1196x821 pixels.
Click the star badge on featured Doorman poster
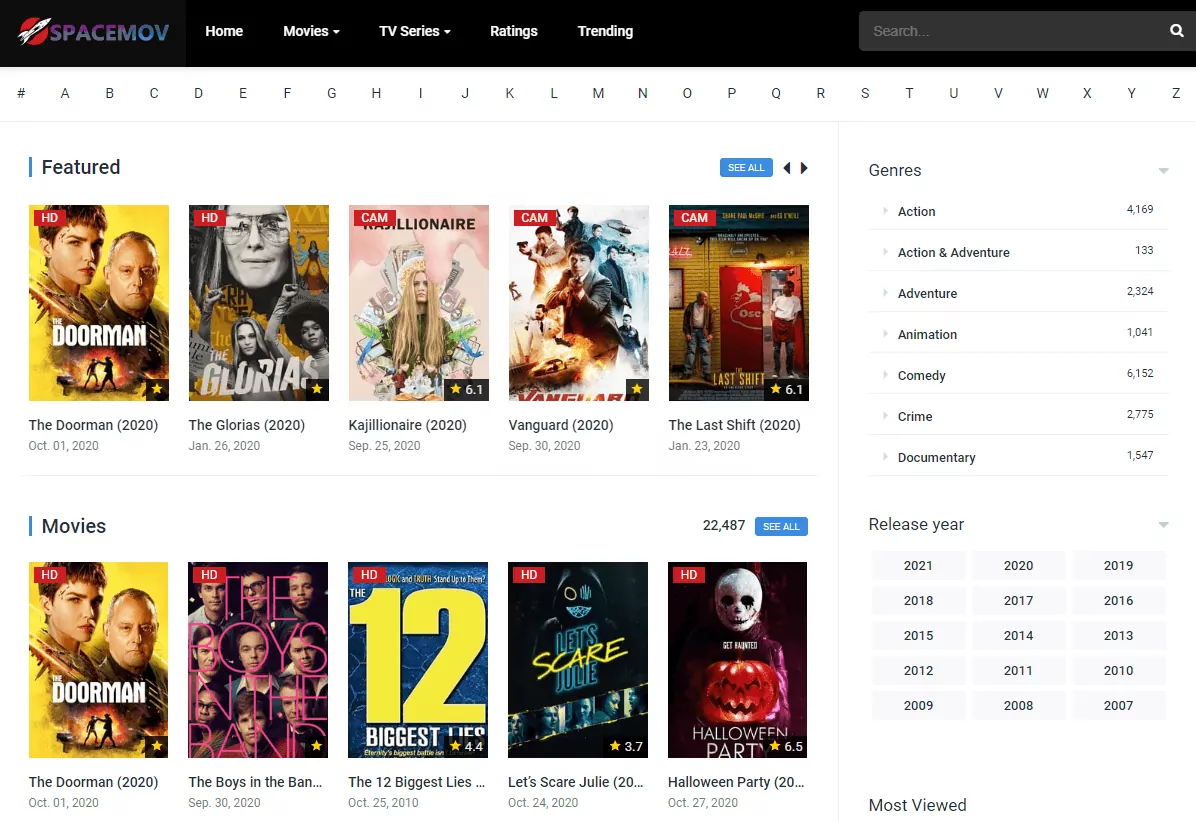click(157, 389)
